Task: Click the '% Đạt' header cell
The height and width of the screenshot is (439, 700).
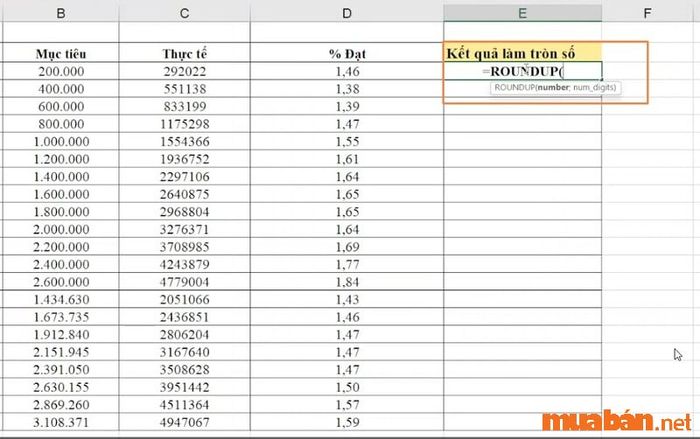Action: (347, 54)
